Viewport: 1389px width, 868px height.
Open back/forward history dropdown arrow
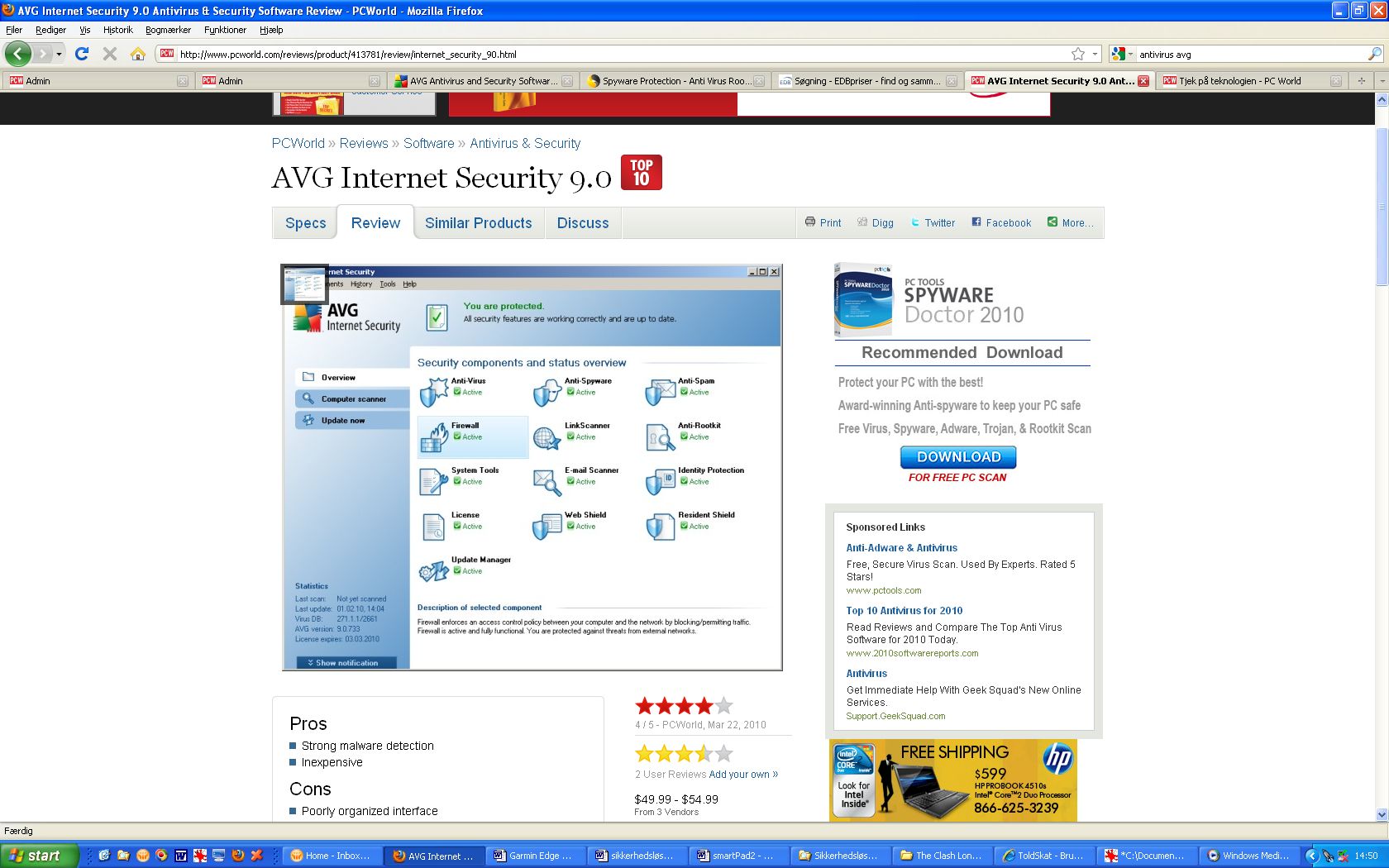[x=59, y=54]
